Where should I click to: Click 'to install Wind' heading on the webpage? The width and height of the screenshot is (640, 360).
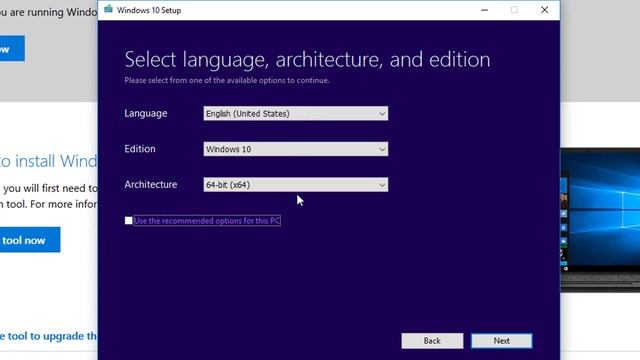[49, 161]
